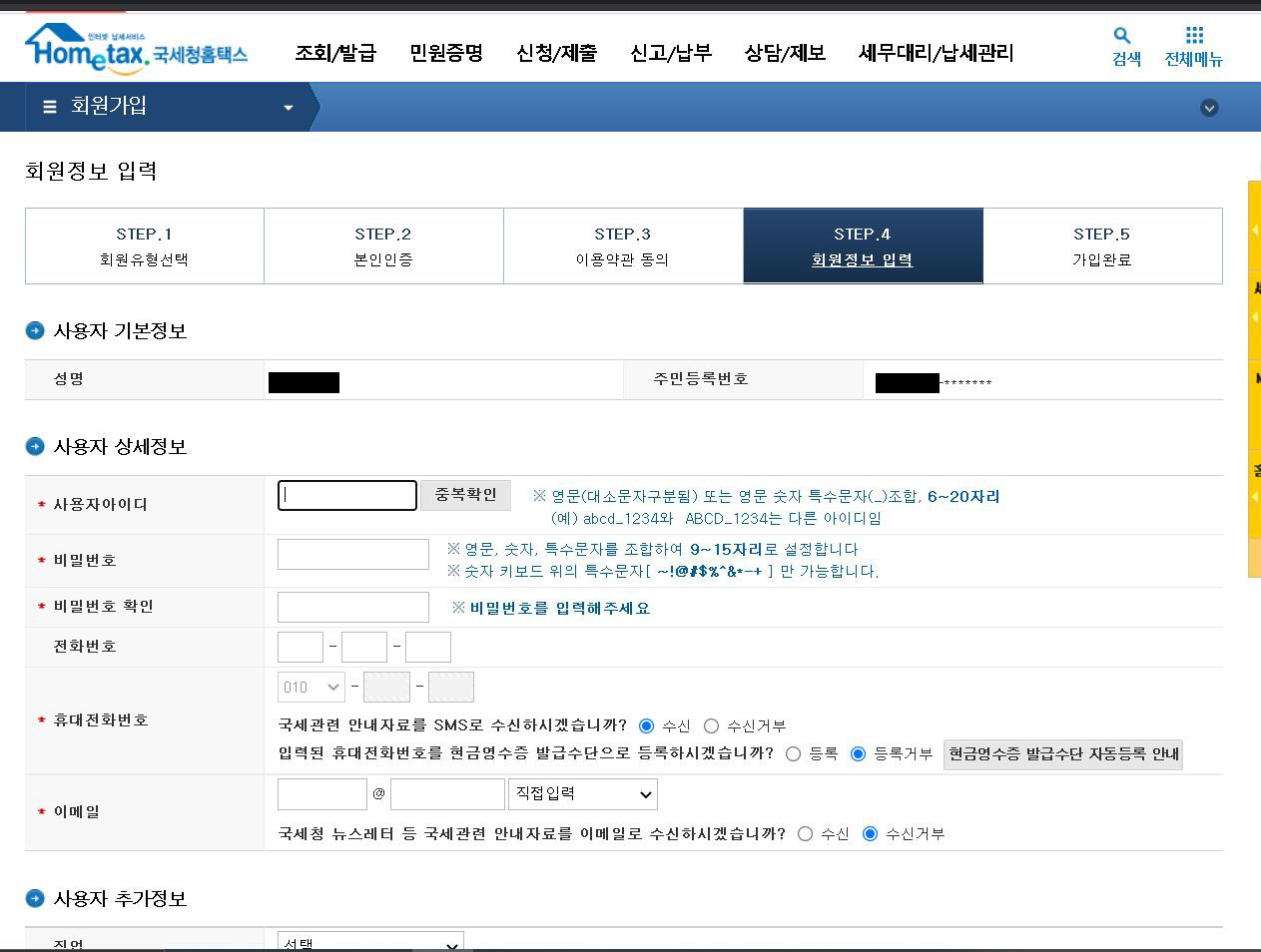Select STEP.4 회원정보 입력 tab
This screenshot has height=952, width=1261.
pyautogui.click(x=863, y=246)
